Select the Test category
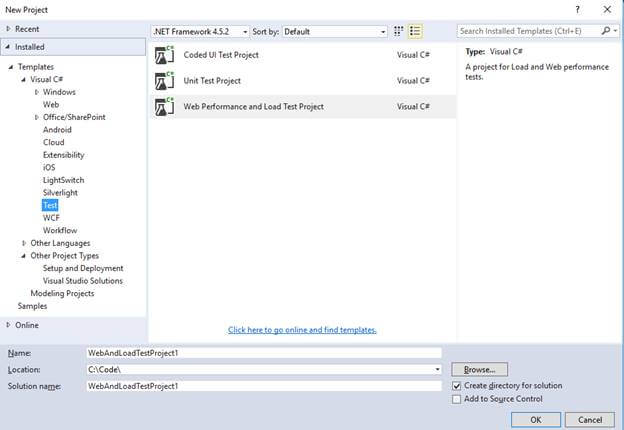 50,205
